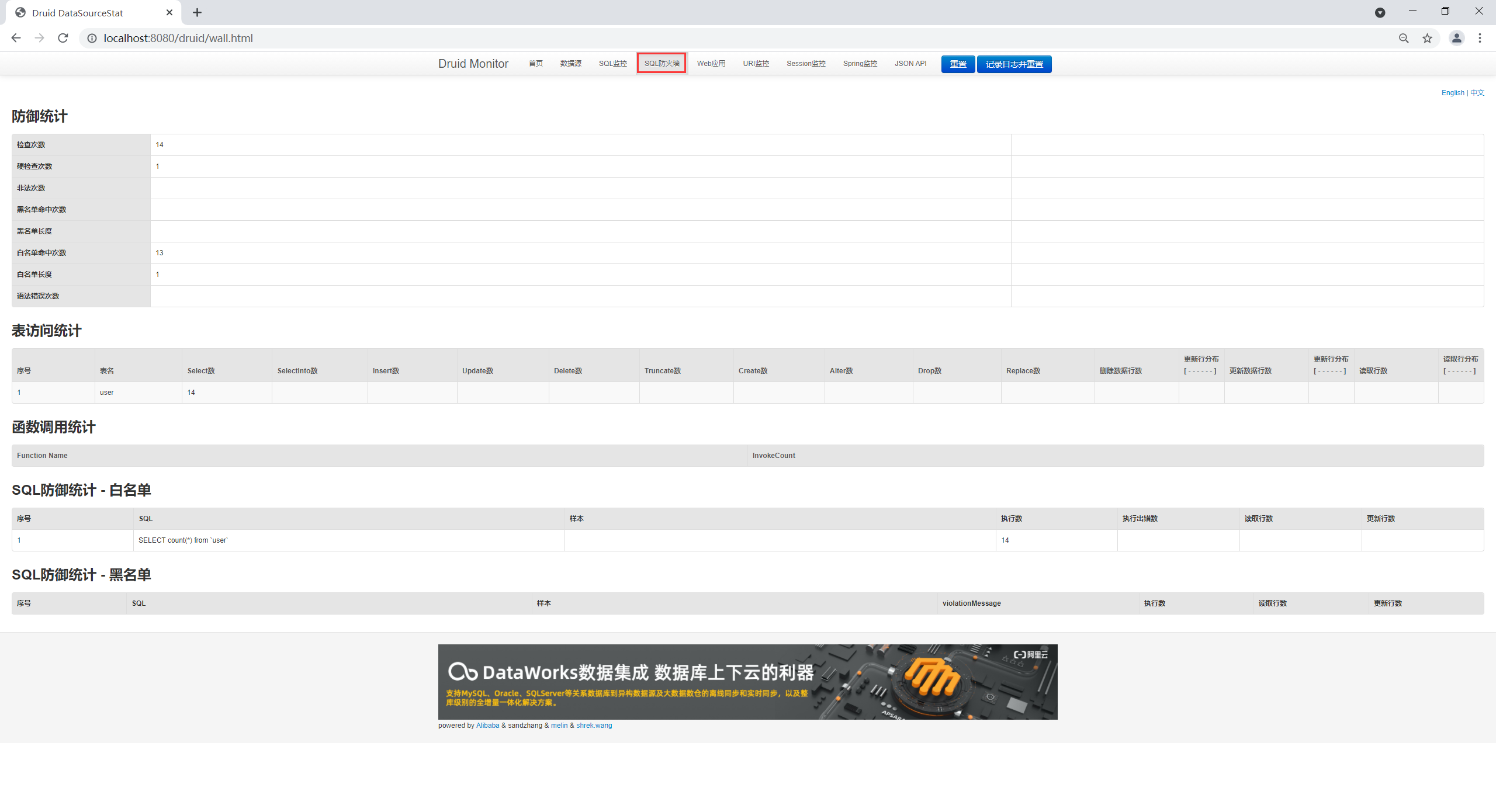Image resolution: width=1496 pixels, height=812 pixels.
Task: Select the Session监控 nav item
Action: [x=806, y=63]
